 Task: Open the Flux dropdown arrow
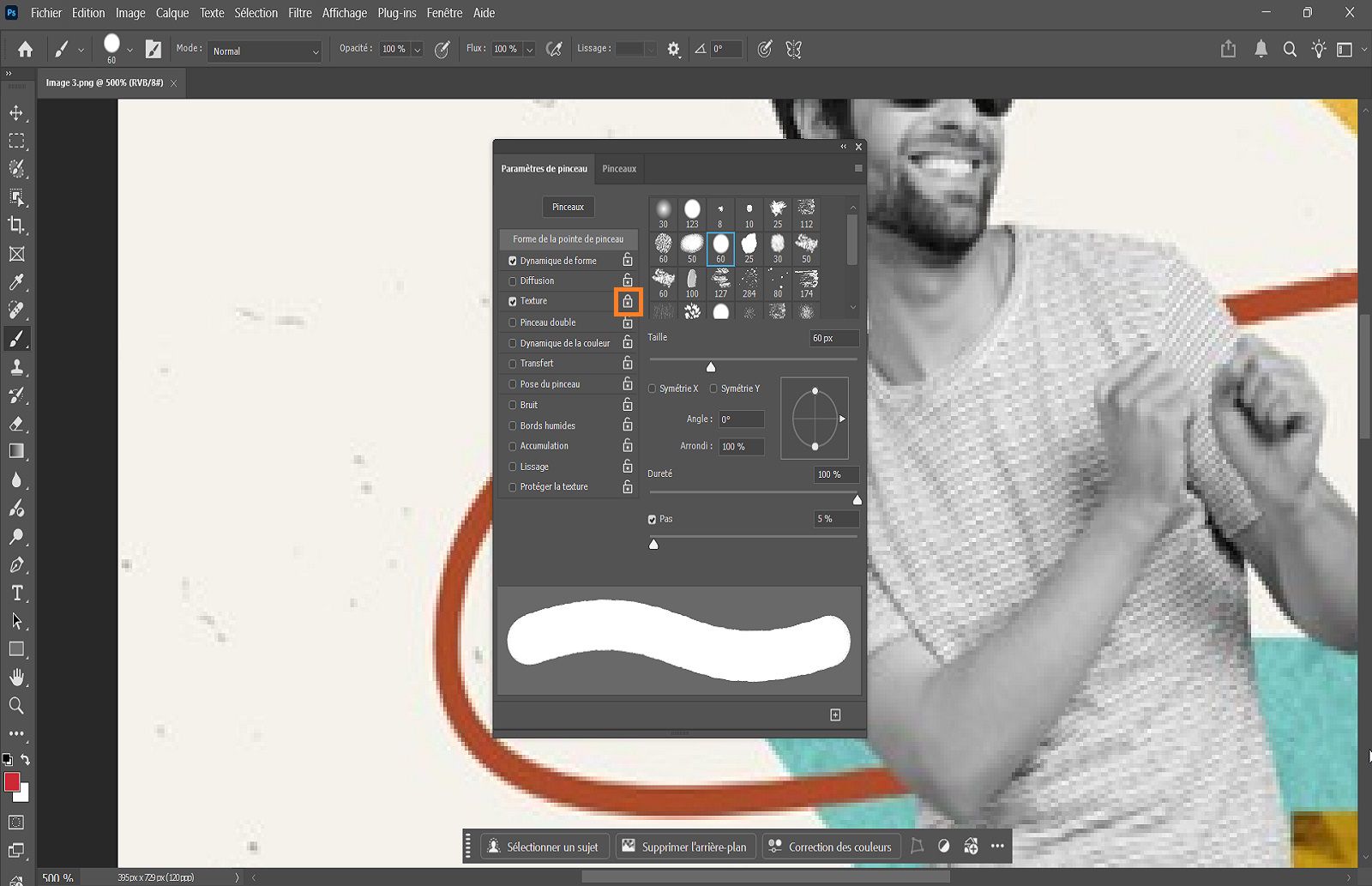(x=529, y=49)
